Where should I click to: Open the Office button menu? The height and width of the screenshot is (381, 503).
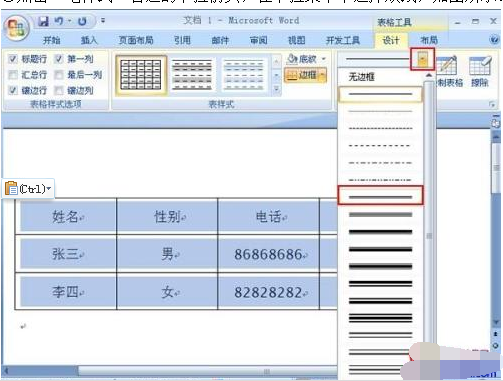coord(17,28)
